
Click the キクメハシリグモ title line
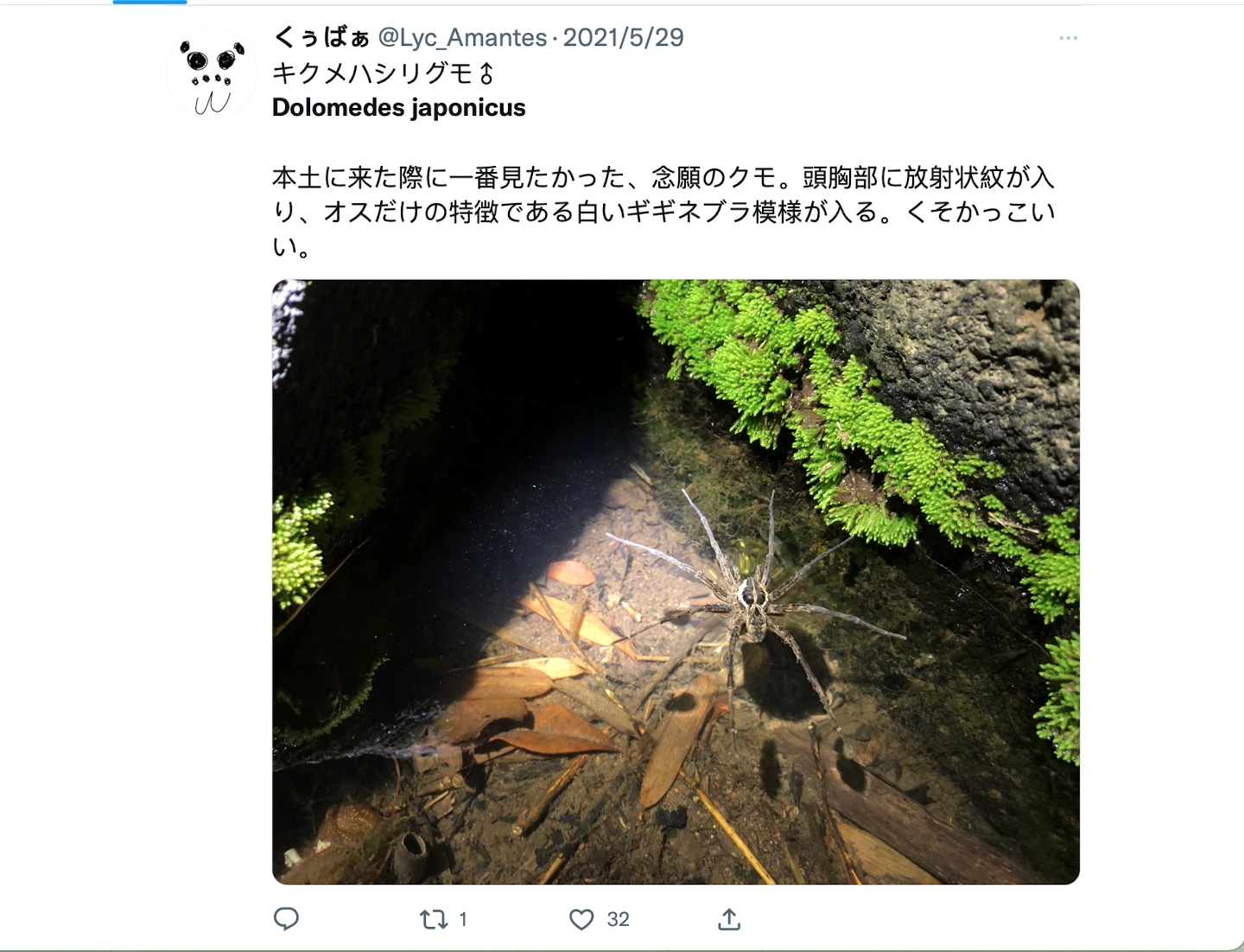pyautogui.click(x=383, y=73)
